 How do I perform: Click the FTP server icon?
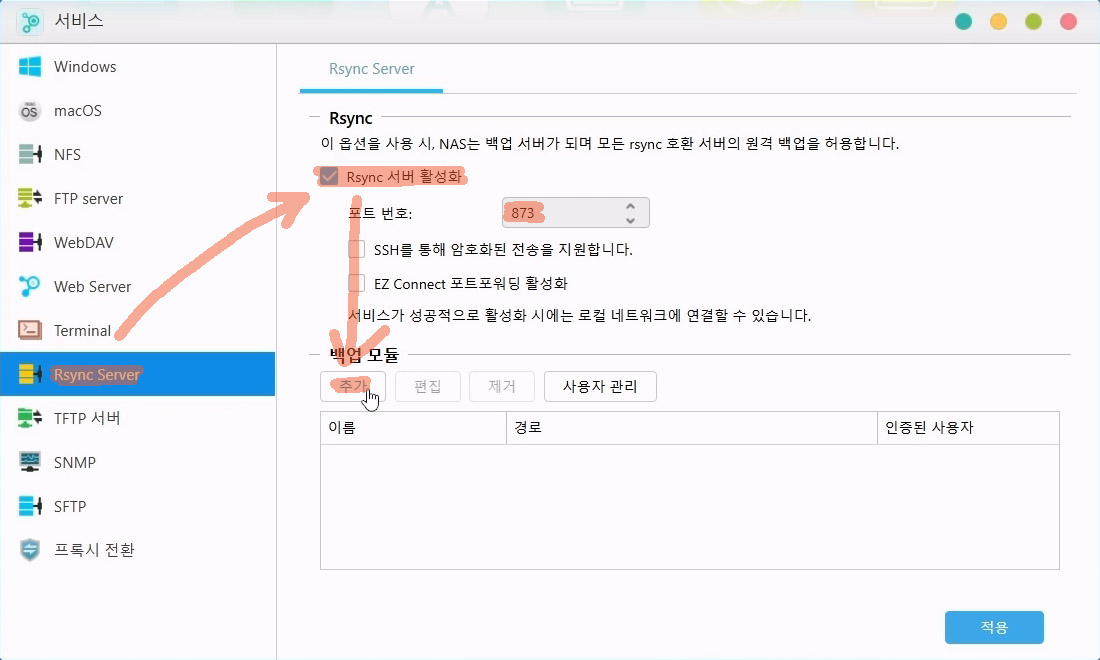(x=30, y=199)
